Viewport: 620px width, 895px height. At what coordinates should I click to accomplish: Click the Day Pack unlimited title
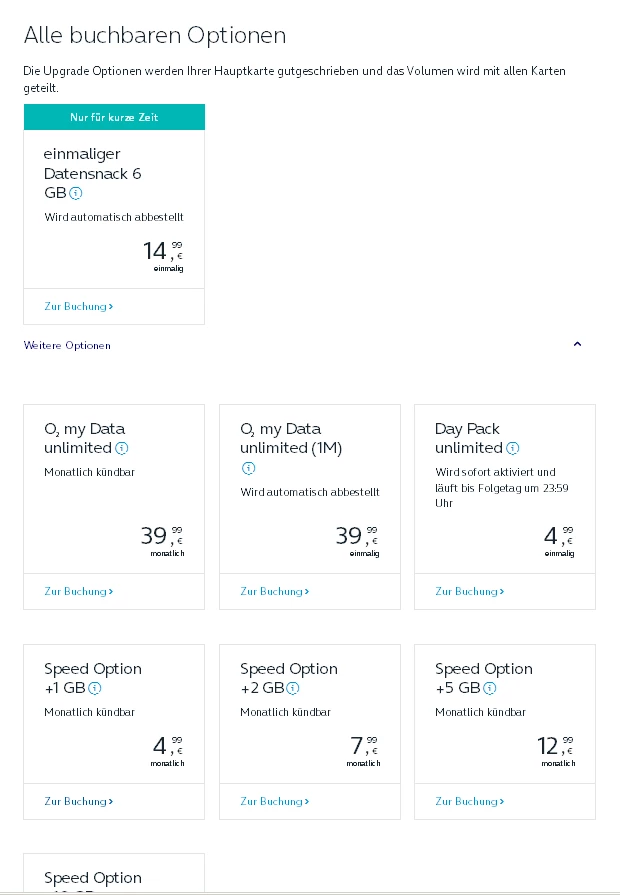(468, 438)
